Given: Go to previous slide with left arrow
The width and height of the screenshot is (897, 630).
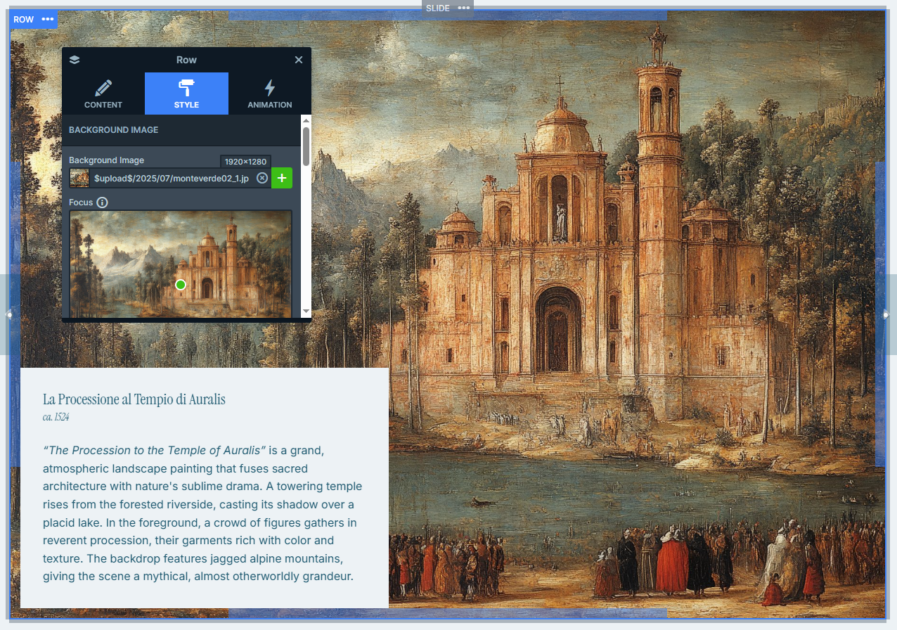Looking at the screenshot, I should click(x=9, y=315).
